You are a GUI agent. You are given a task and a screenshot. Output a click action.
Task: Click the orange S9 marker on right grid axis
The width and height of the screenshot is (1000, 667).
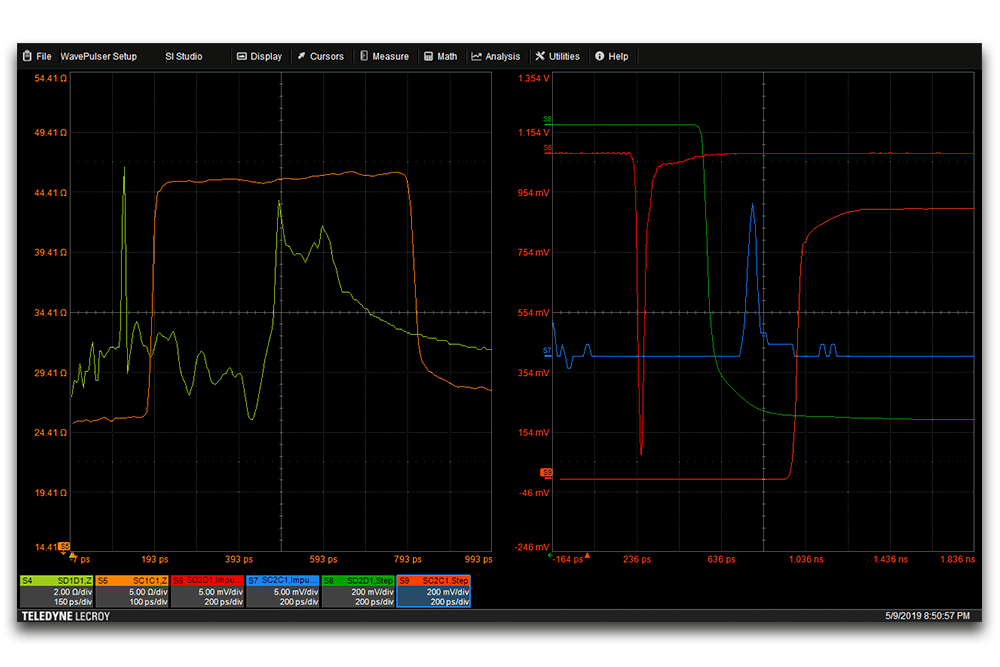[547, 472]
